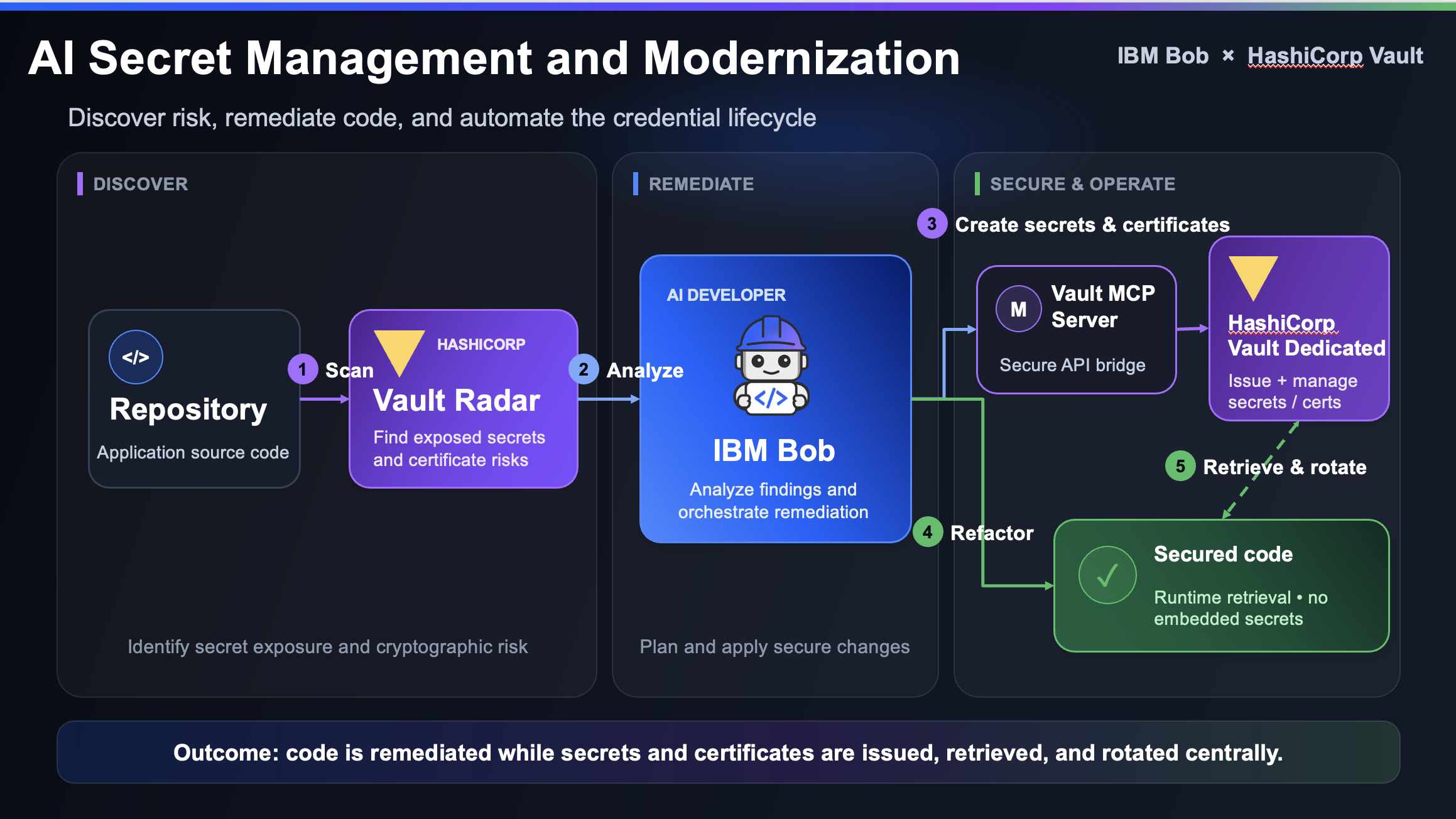The width and height of the screenshot is (1456, 819).
Task: Click the step 1 Scan number badge
Action: (303, 369)
